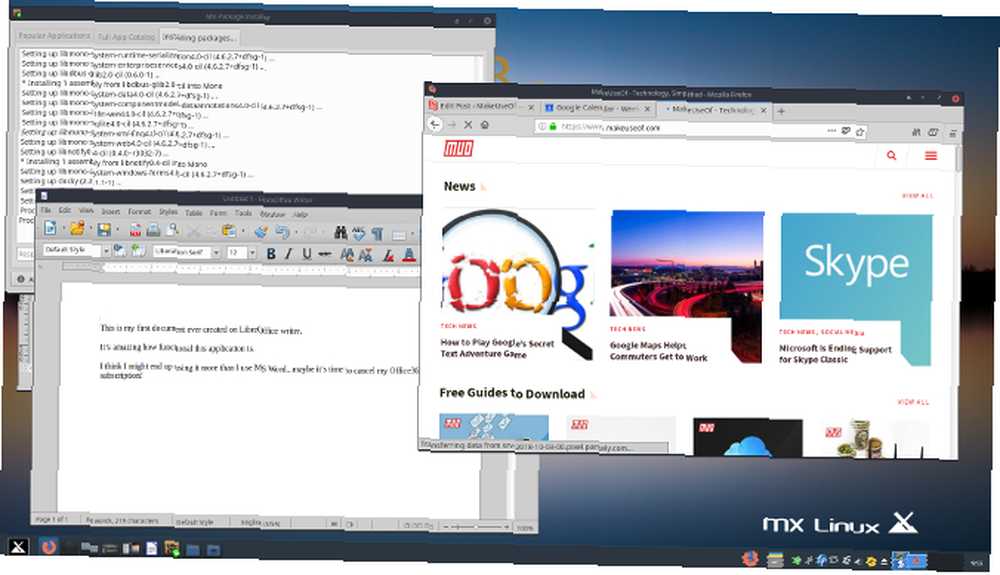The width and height of the screenshot is (1000, 575).
Task: Open Find & Replace binoculars icon
Action: [x=341, y=233]
